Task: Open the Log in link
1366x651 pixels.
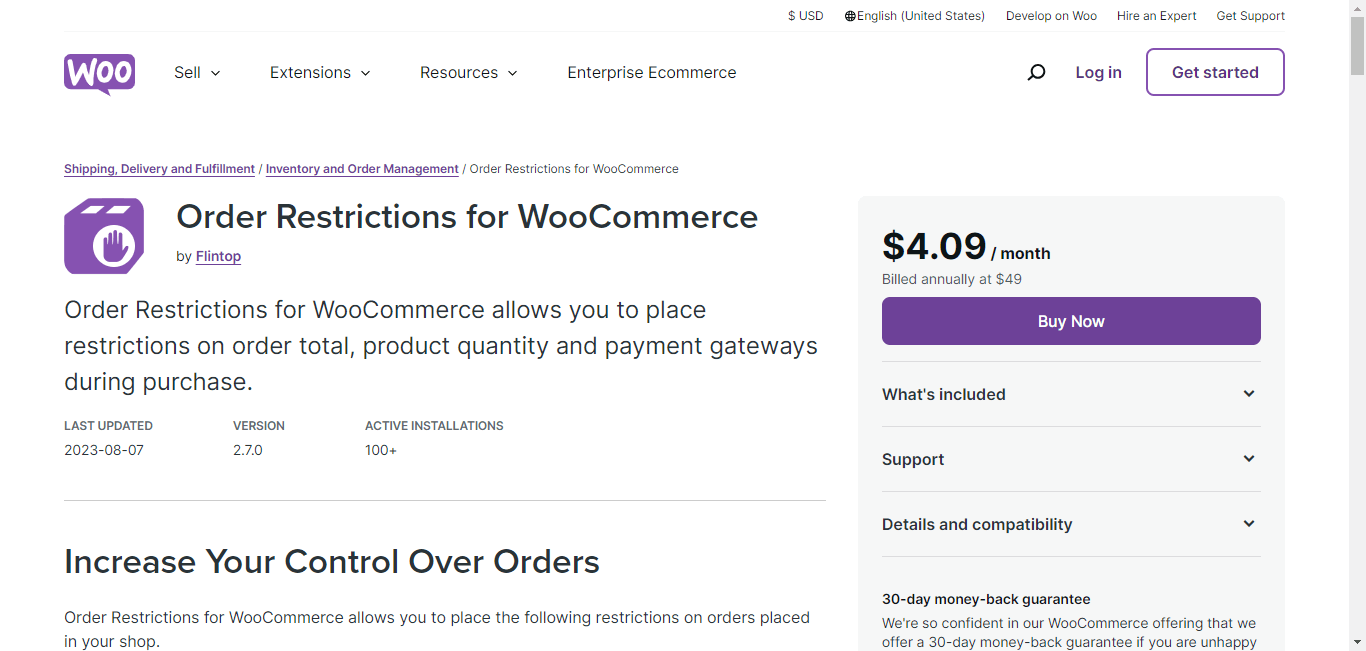Action: 1098,72
